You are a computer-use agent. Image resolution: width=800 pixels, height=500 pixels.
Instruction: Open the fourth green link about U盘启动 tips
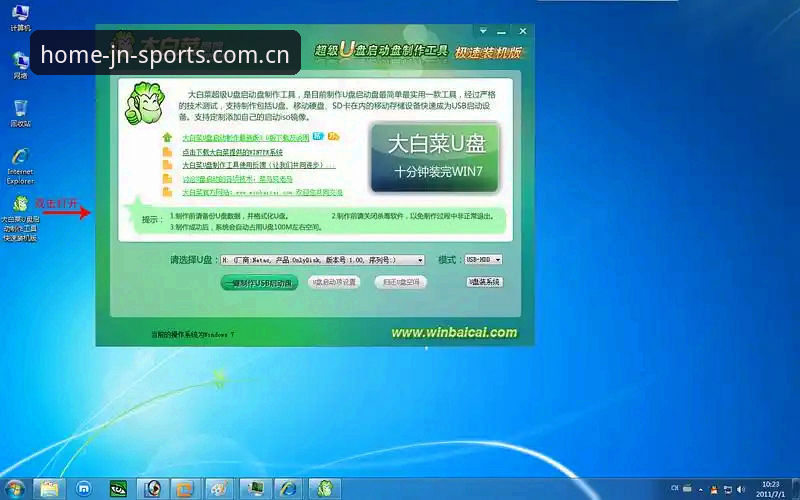237,179
